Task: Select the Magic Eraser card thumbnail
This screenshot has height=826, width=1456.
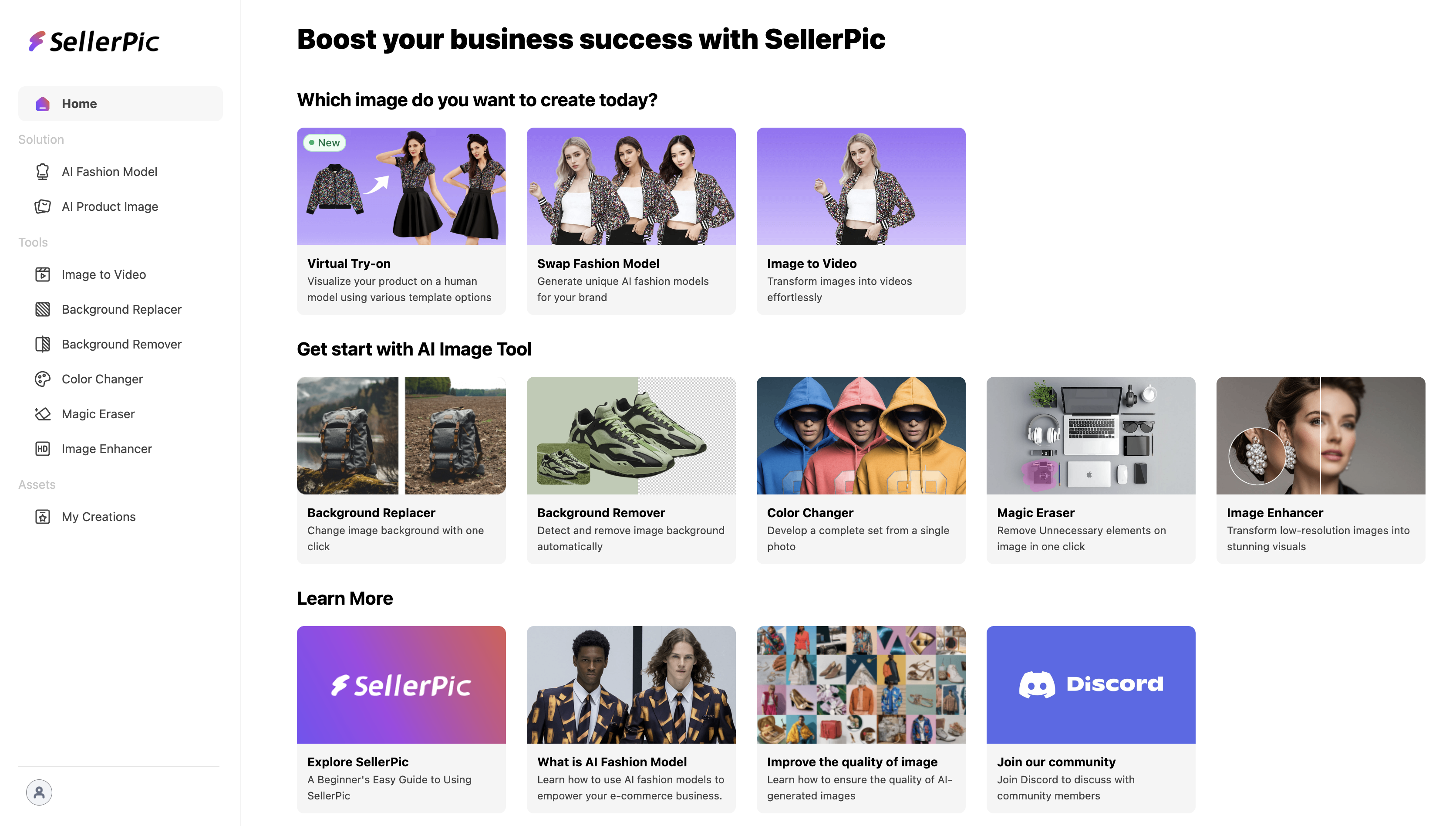Action: pyautogui.click(x=1090, y=435)
